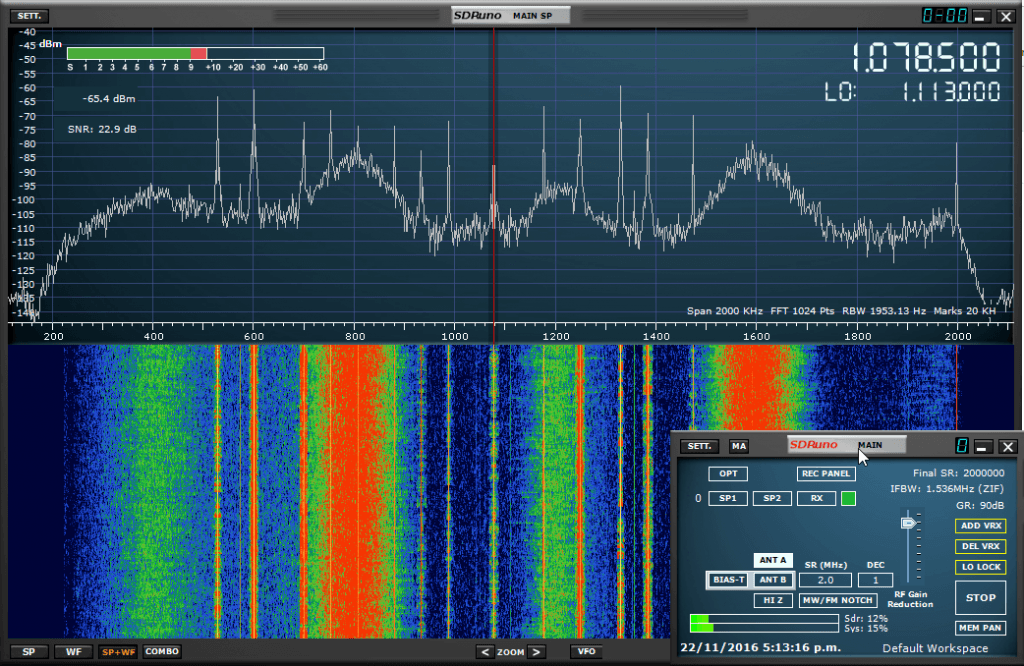Select the ANT B antenna input
This screenshot has height=666, width=1024.
pos(772,580)
